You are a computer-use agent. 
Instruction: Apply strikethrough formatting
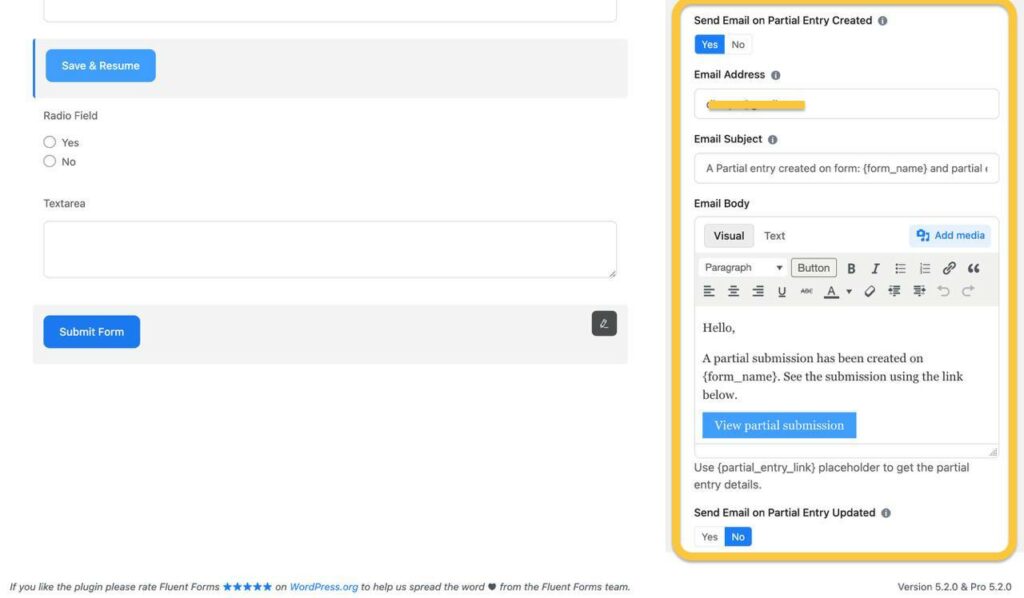pyautogui.click(x=807, y=291)
